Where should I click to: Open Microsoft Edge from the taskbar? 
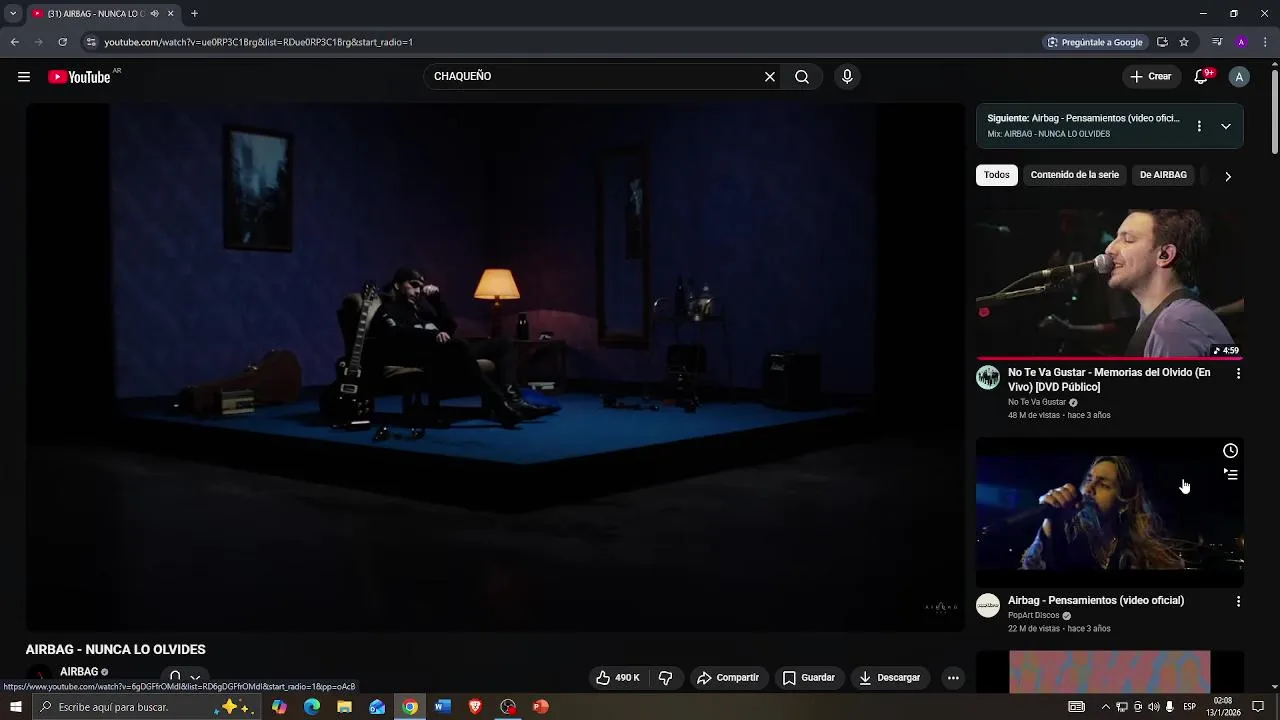click(312, 707)
